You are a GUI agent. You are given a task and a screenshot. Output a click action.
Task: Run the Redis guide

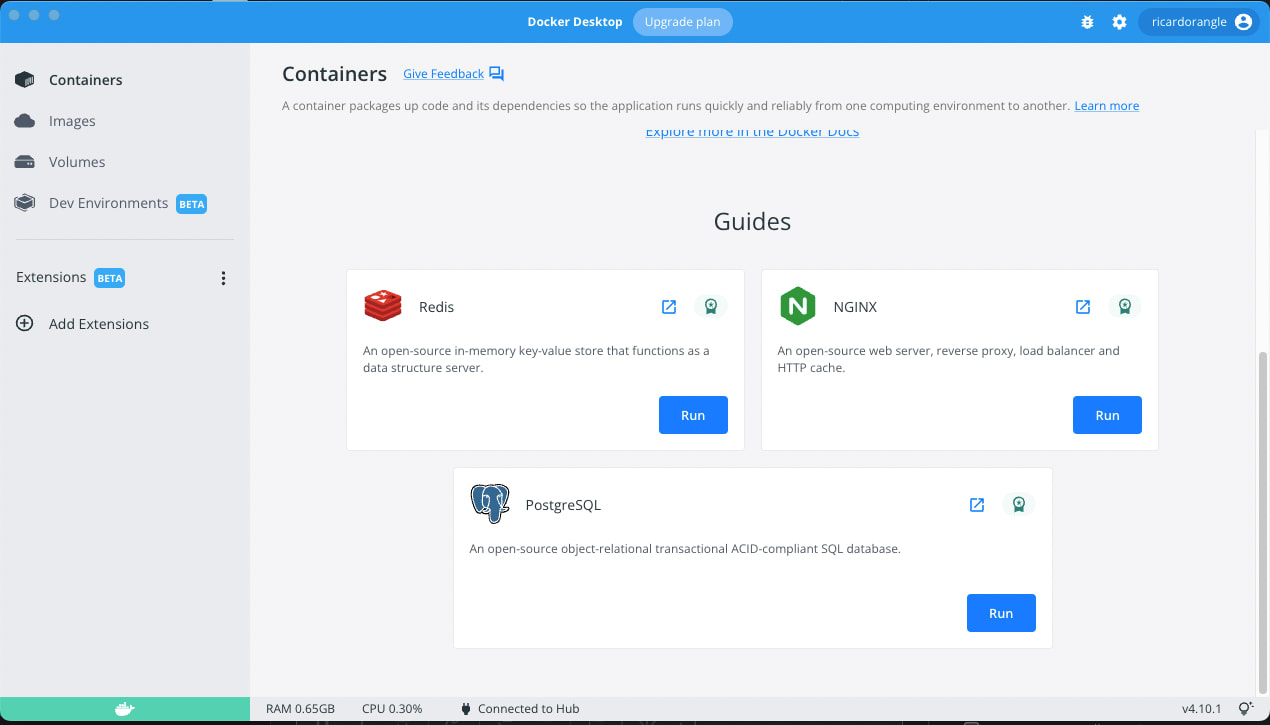point(693,415)
